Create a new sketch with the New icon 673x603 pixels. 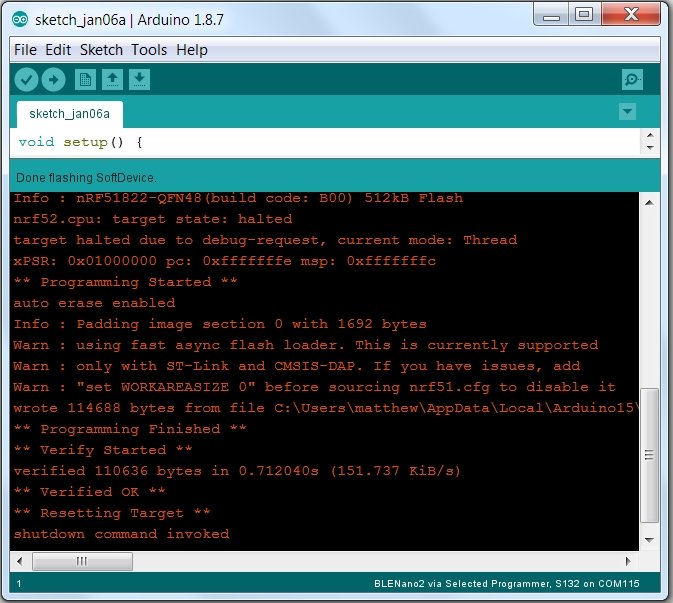[x=85, y=80]
